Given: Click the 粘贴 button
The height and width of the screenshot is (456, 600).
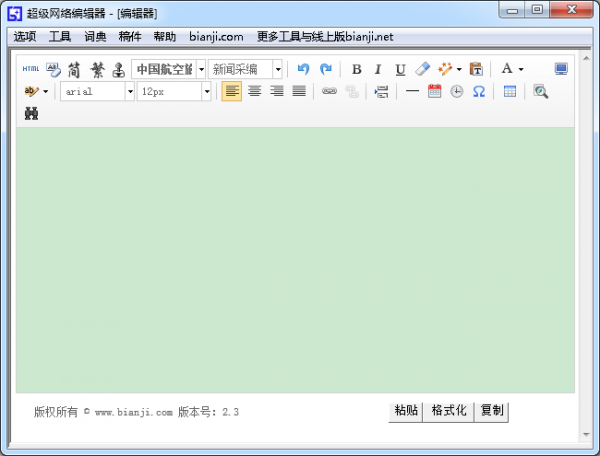Looking at the screenshot, I should click(406, 412).
